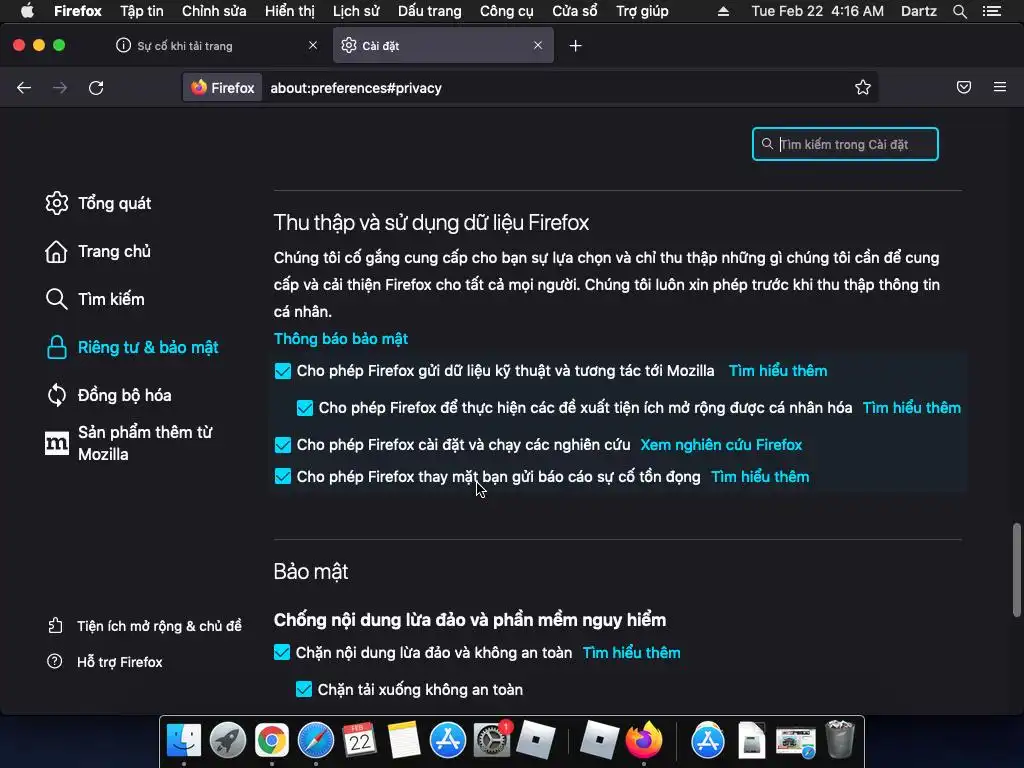Reload the page with the refresh icon
1024x768 pixels.
[x=96, y=88]
